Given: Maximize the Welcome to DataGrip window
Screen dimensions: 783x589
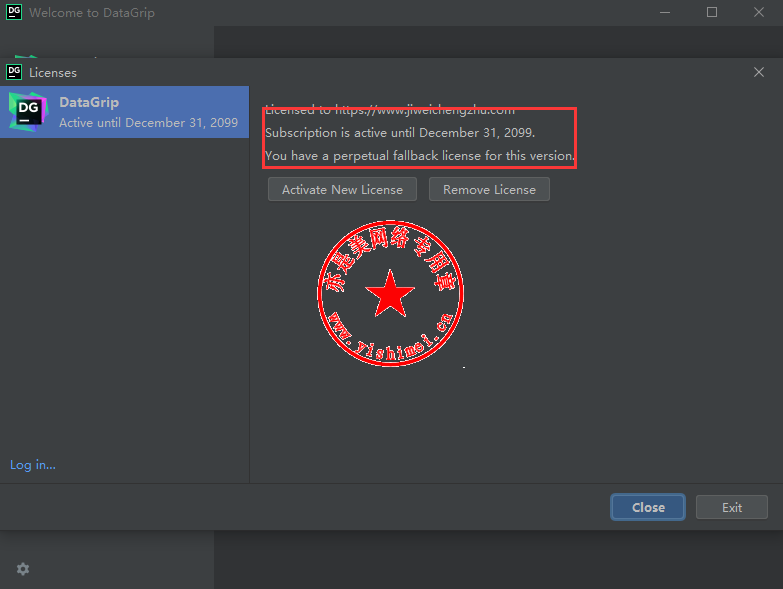Looking at the screenshot, I should coord(712,12).
